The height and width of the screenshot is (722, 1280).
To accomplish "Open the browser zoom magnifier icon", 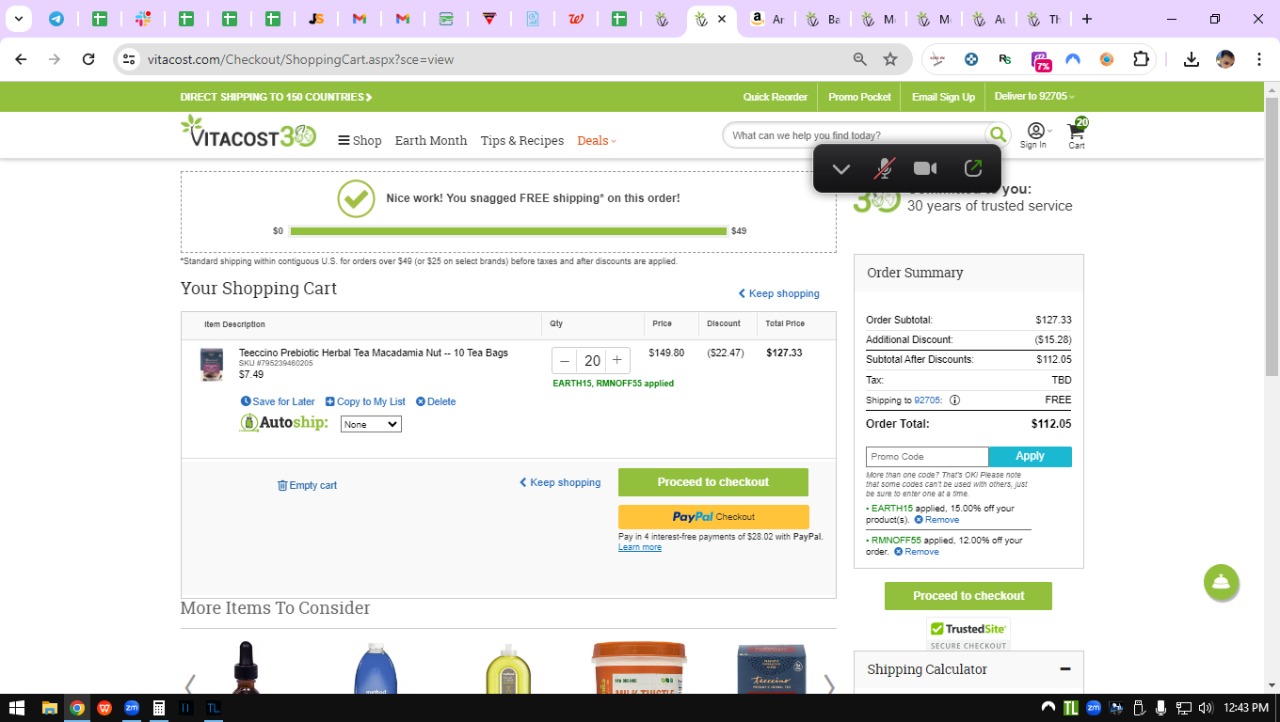I will click(x=860, y=59).
